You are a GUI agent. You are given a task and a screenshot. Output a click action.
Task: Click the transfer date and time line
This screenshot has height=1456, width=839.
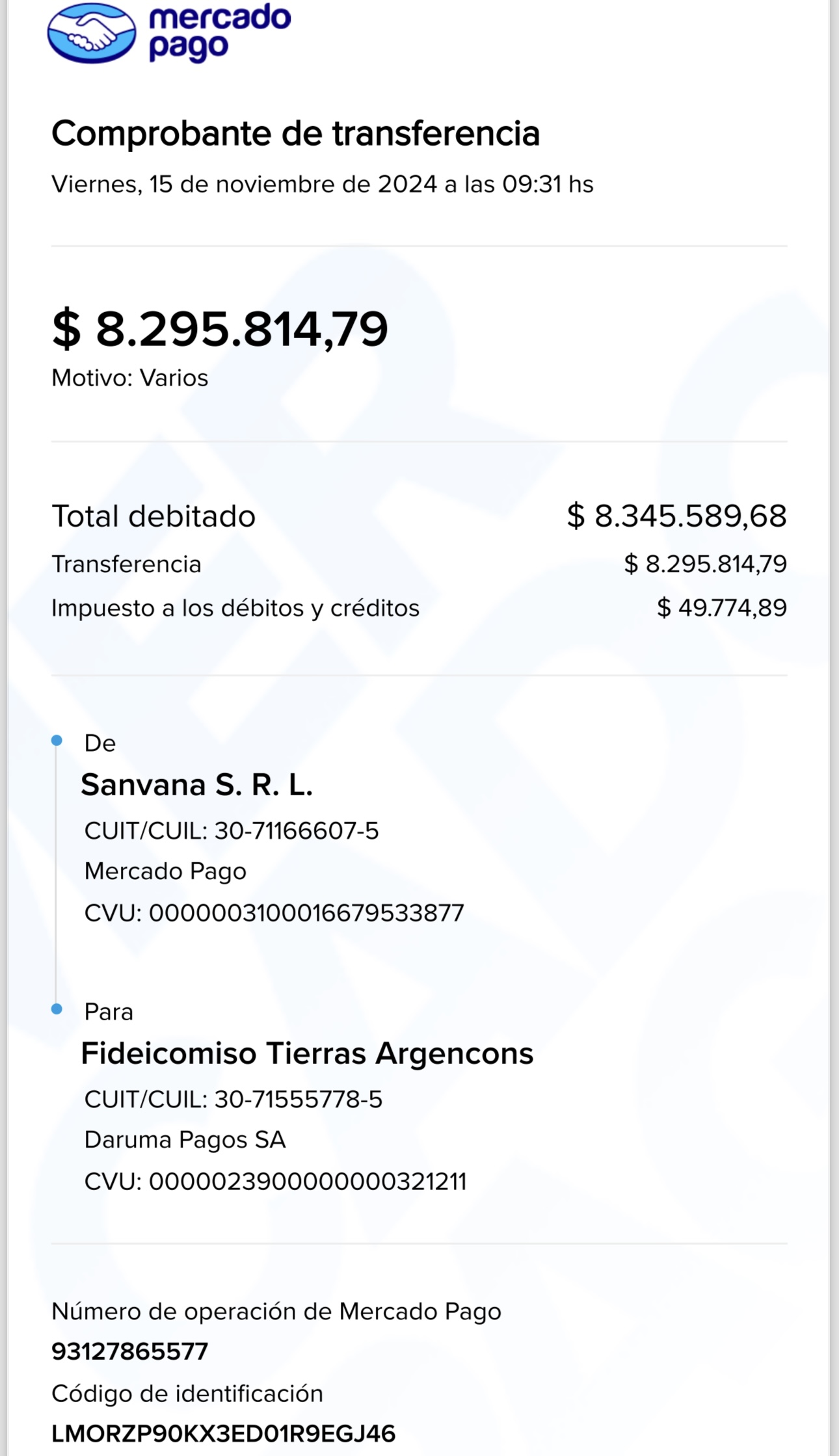[x=323, y=185]
